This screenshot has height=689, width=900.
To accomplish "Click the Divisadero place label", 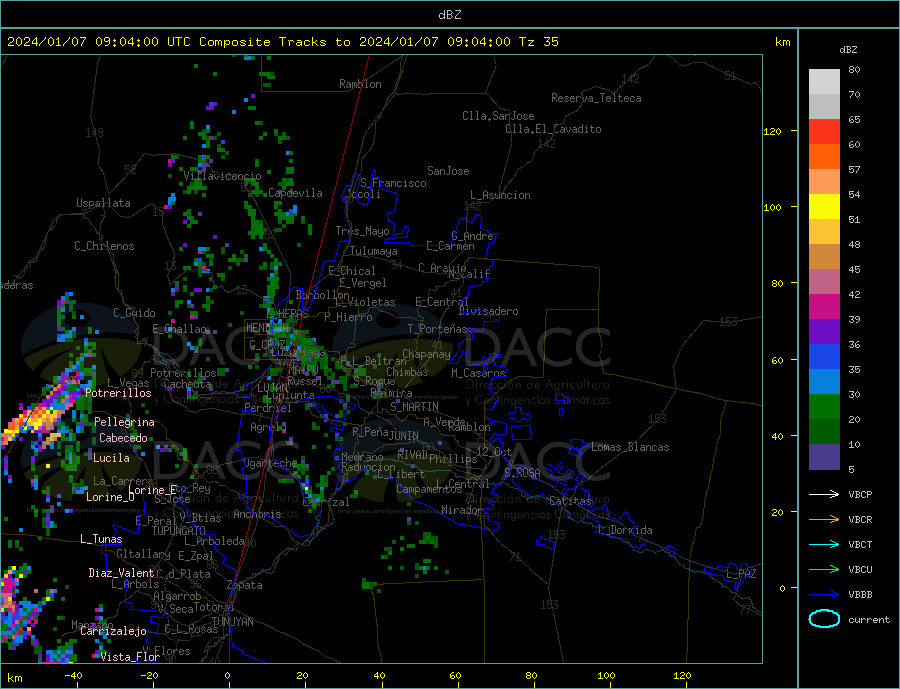I will pyautogui.click(x=488, y=311).
